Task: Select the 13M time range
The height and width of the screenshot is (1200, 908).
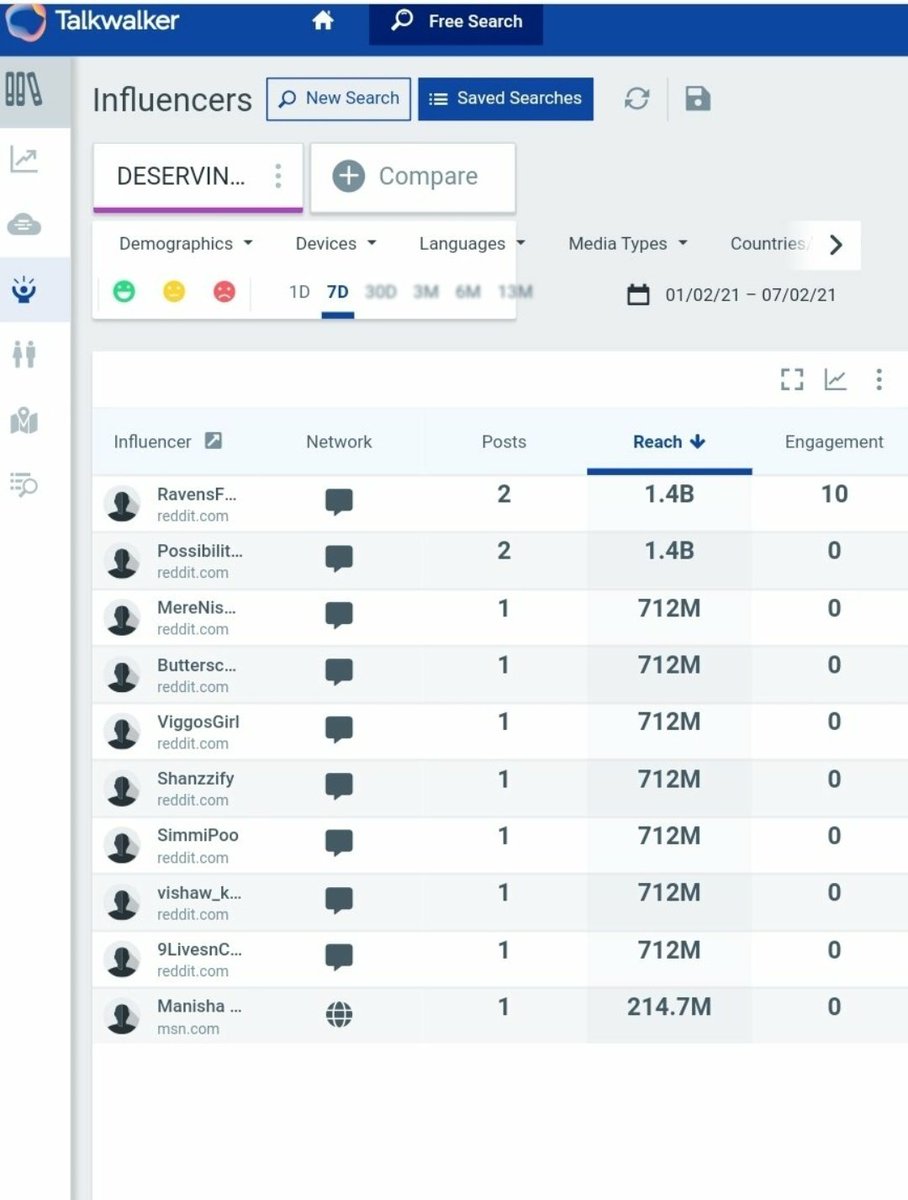Action: 514,292
